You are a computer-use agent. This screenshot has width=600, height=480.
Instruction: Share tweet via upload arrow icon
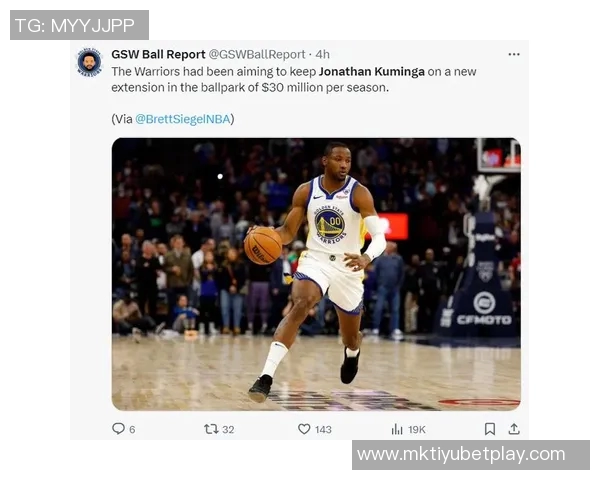514,429
